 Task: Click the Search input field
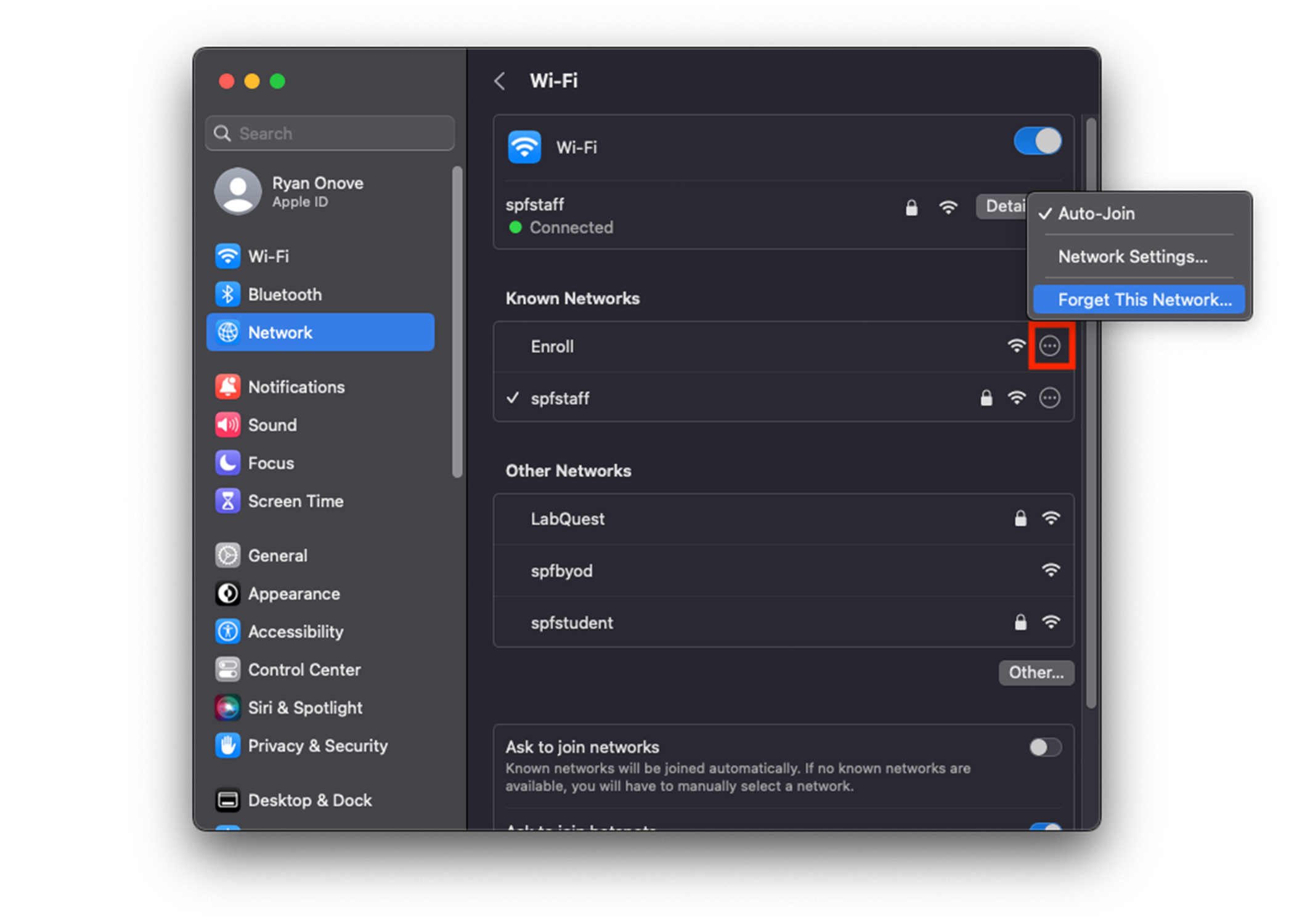pos(330,133)
